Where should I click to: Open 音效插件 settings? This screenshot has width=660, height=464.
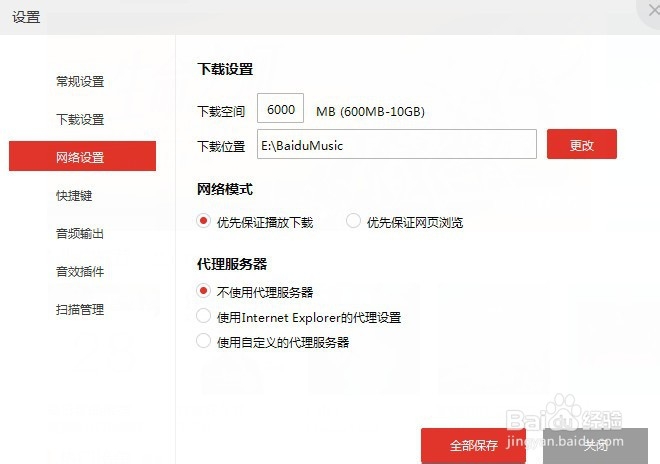(x=80, y=272)
